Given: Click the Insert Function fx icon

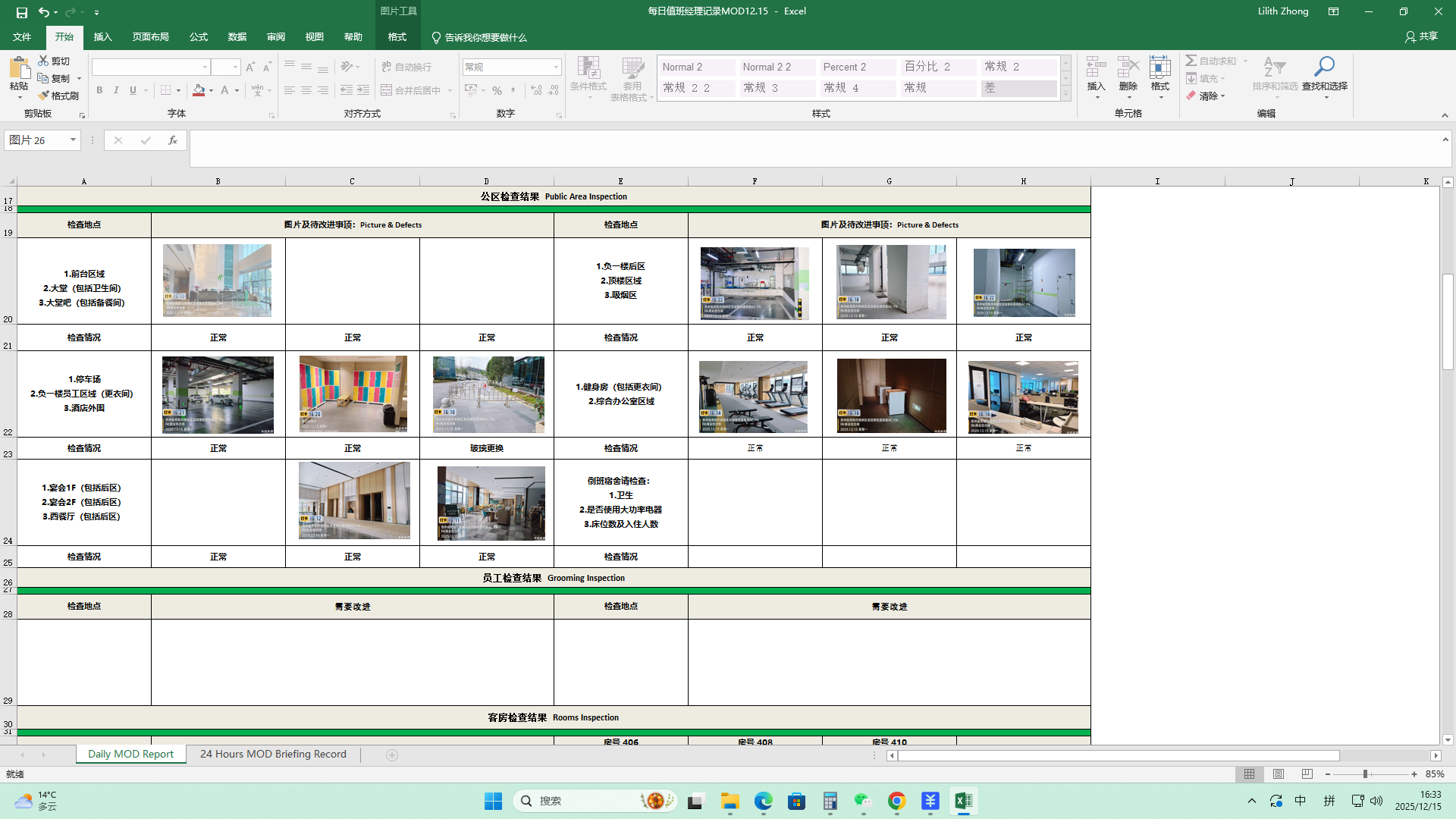Looking at the screenshot, I should tap(173, 140).
